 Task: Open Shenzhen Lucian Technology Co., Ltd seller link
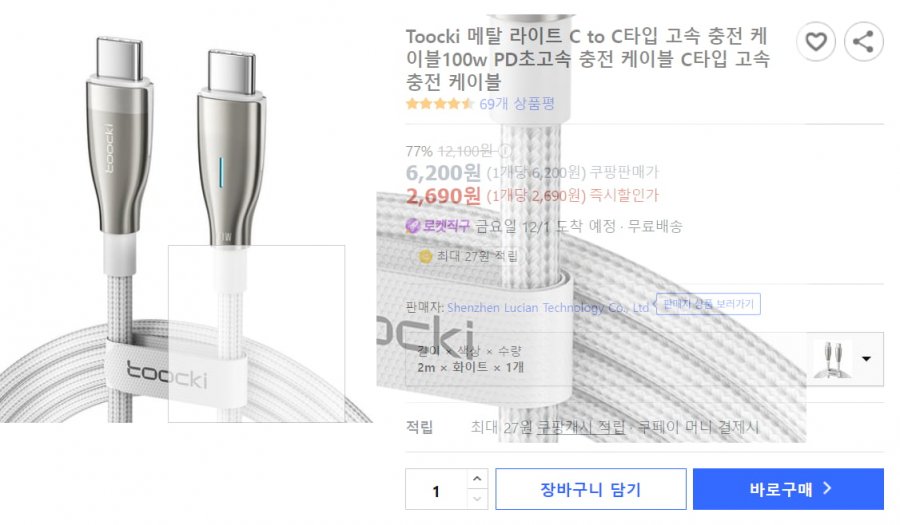[548, 308]
